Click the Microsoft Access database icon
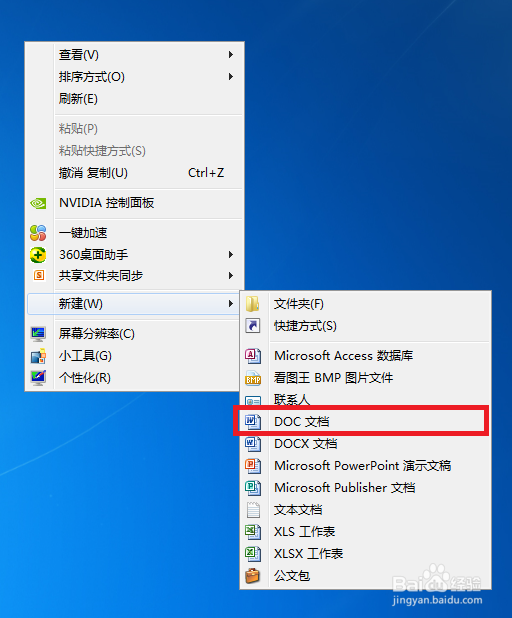 [x=253, y=356]
